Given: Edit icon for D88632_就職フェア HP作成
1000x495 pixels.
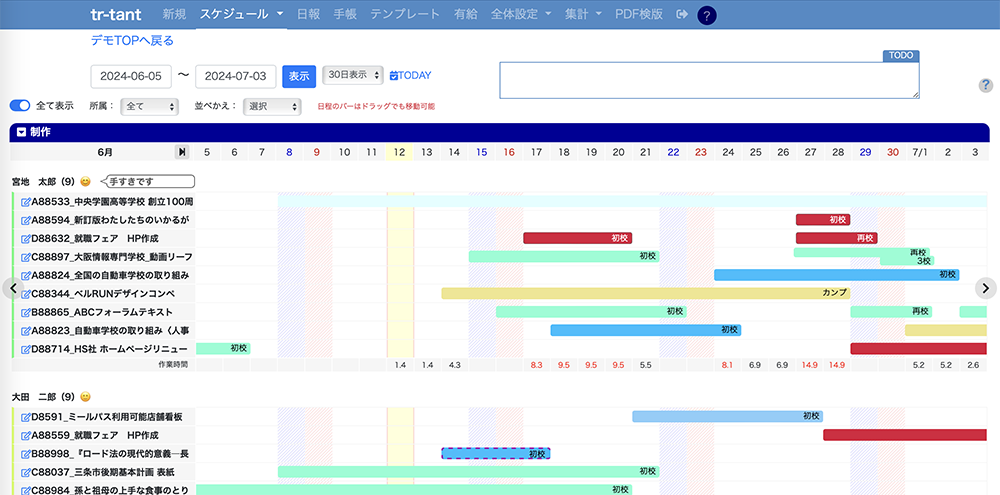Looking at the screenshot, I should click(26, 239).
